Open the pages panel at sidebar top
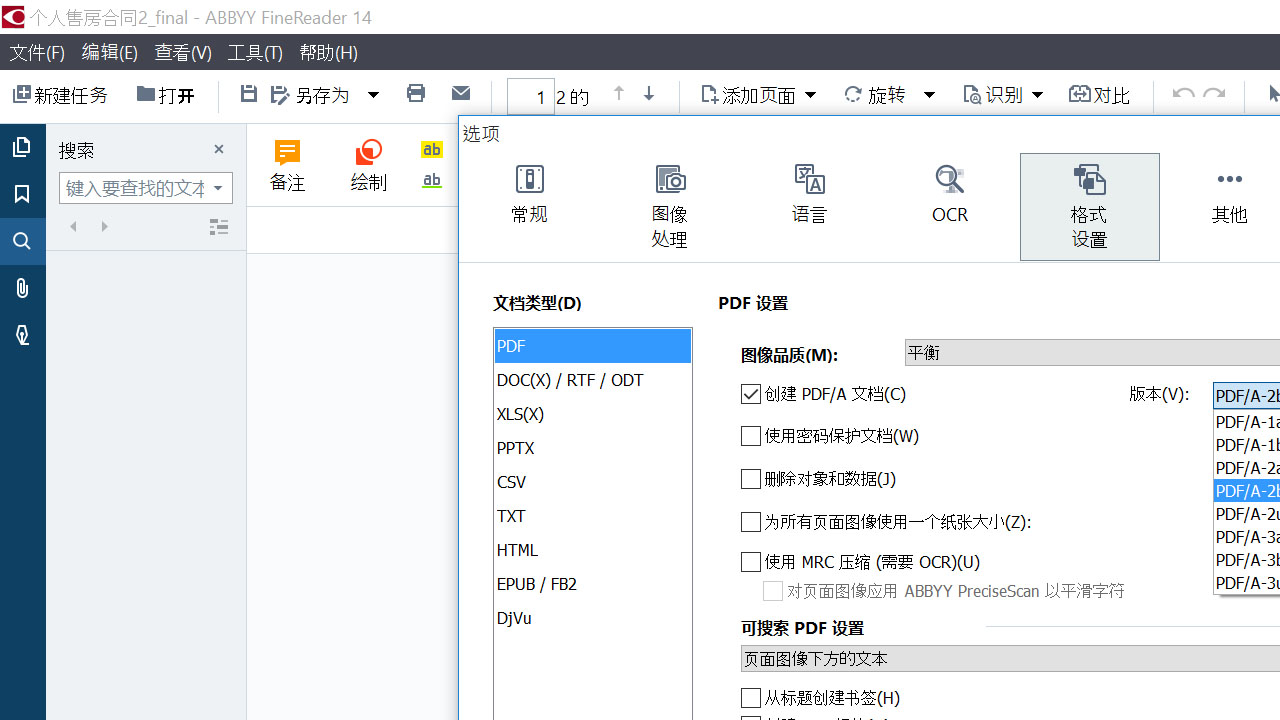This screenshot has width=1280, height=720. pyautogui.click(x=22, y=146)
